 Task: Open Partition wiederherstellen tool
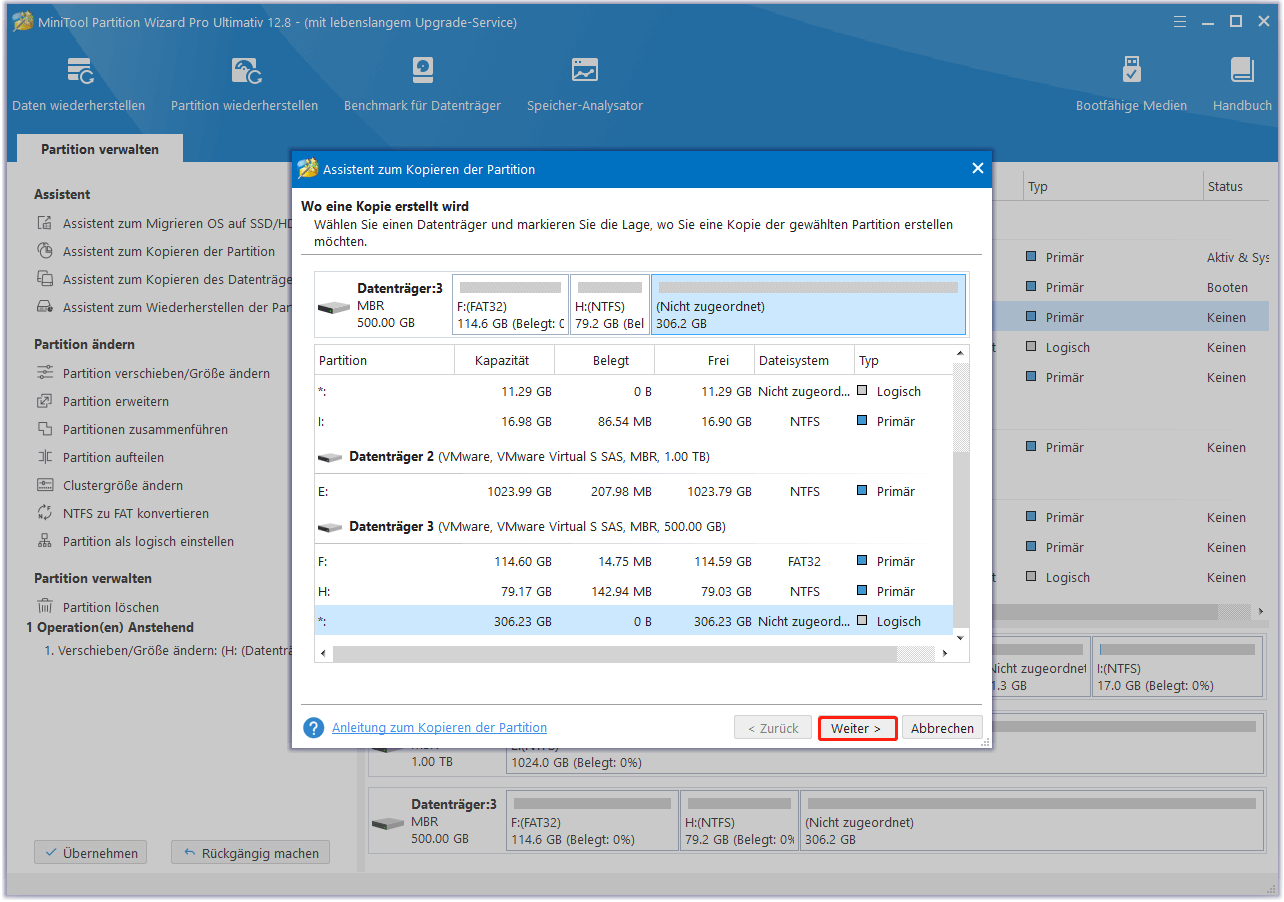point(244,85)
